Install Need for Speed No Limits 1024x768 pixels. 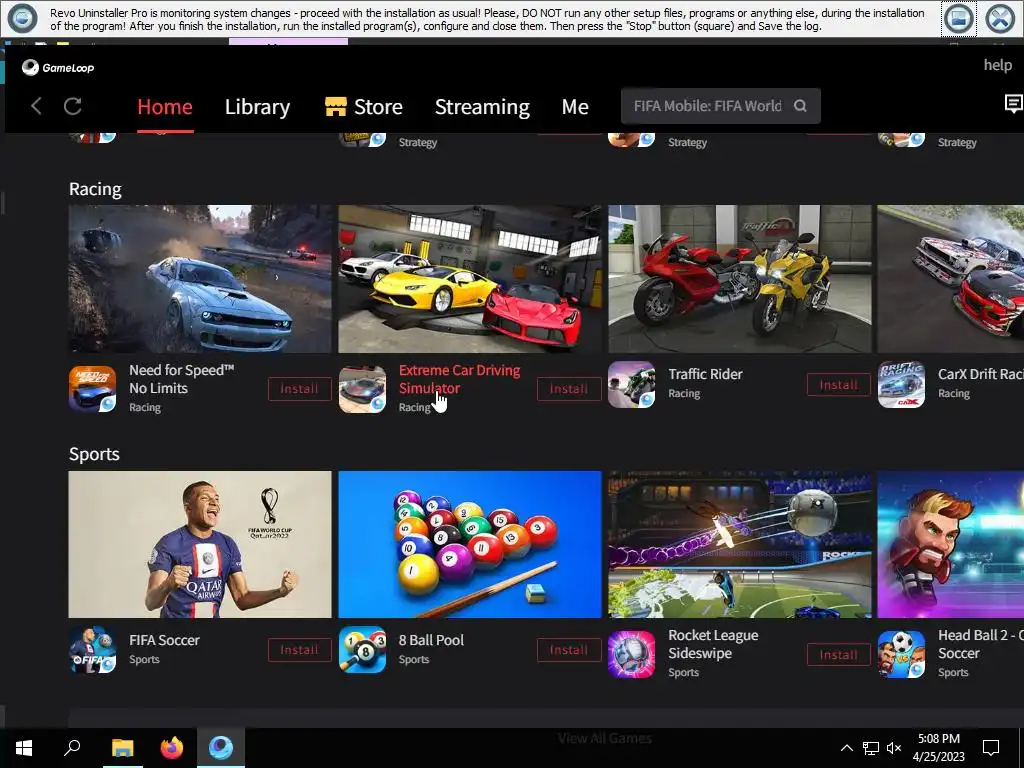pyautogui.click(x=300, y=389)
